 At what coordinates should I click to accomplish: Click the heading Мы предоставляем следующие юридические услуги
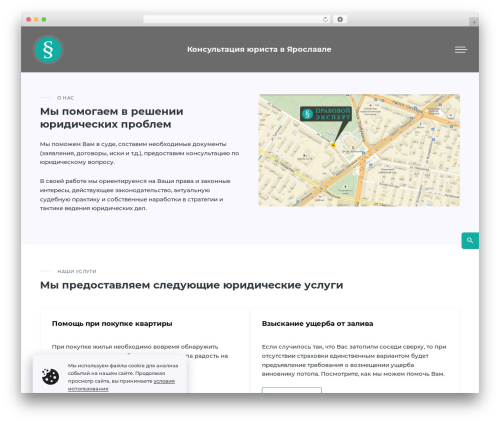192,285
